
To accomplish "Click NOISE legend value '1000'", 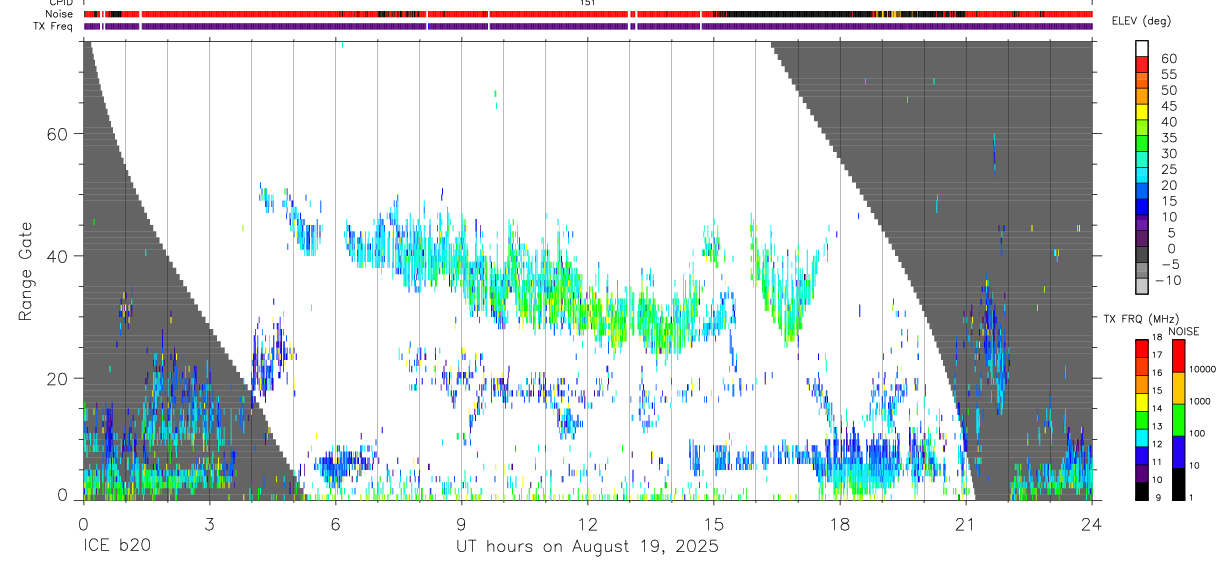I will [1200, 401].
